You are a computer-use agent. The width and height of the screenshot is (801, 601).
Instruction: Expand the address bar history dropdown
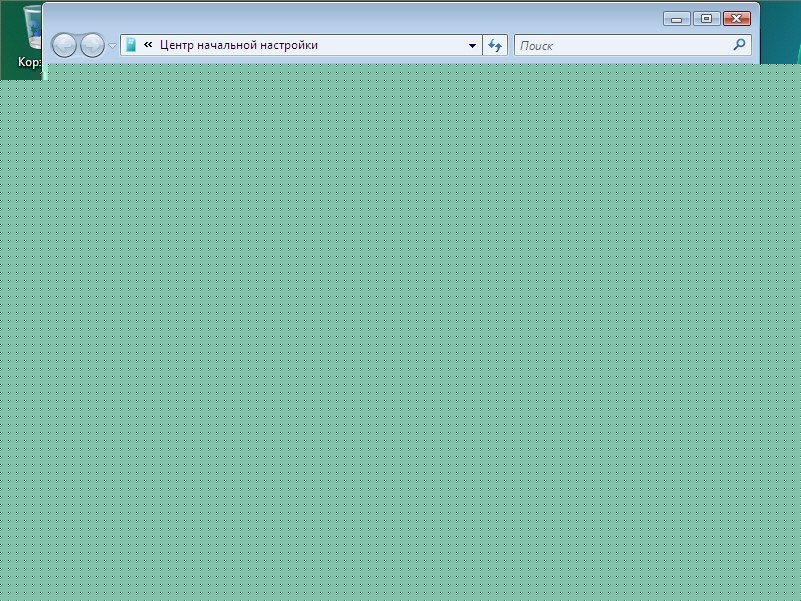coord(472,45)
